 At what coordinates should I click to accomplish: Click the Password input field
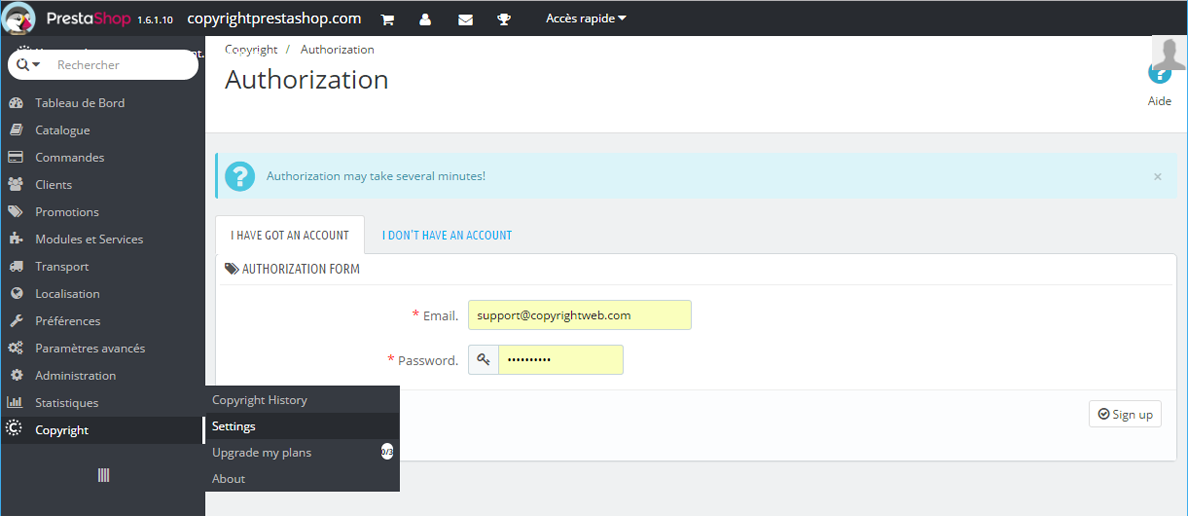pos(561,360)
